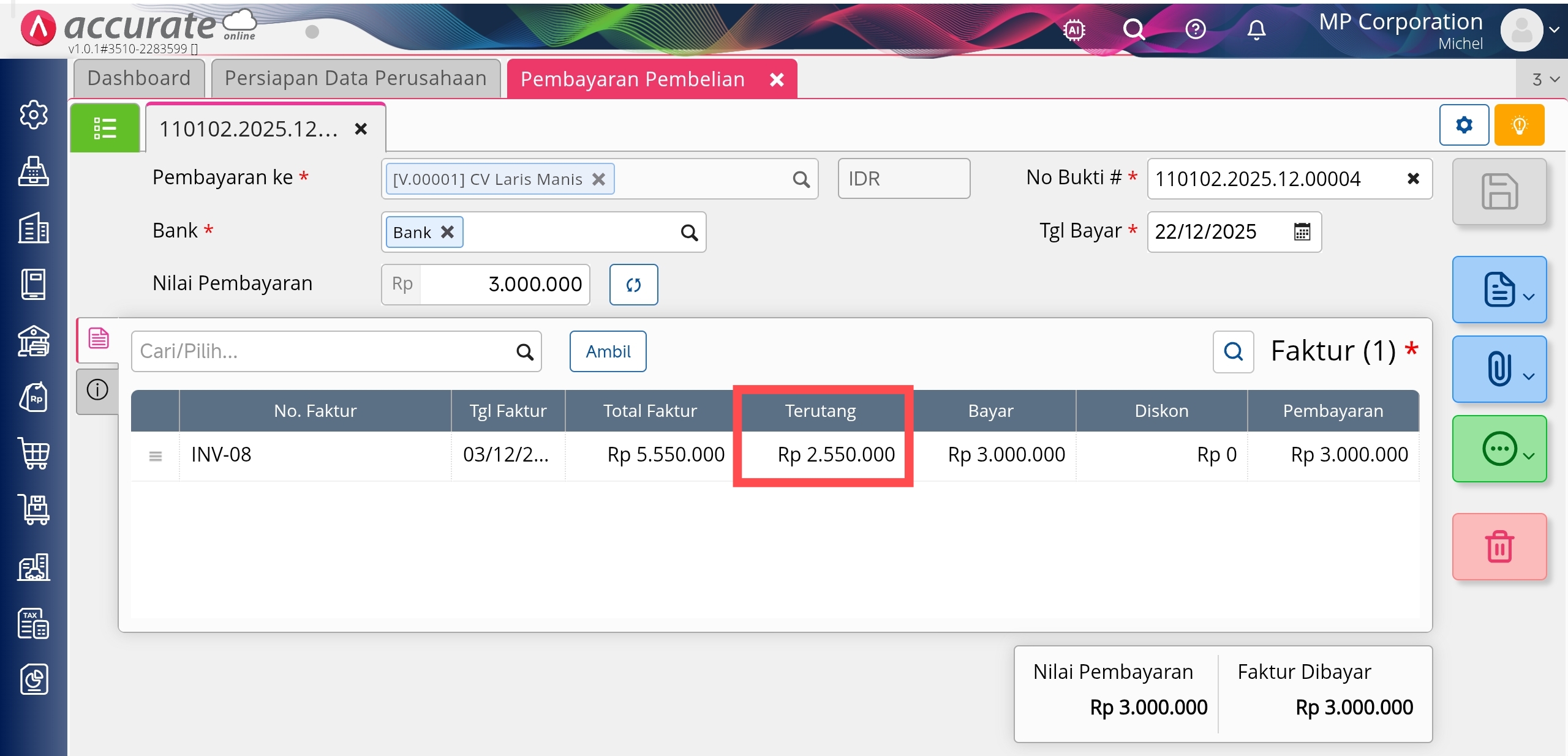Expand the document actions dropdown
Viewport: 1568px width, 756px height.
tap(1499, 290)
